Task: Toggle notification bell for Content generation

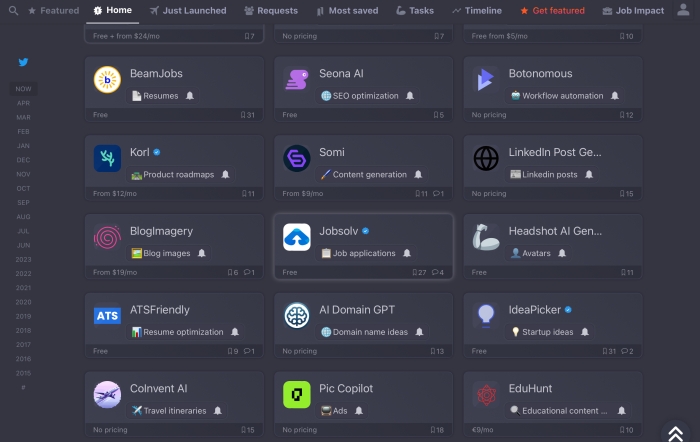Action: (x=418, y=174)
